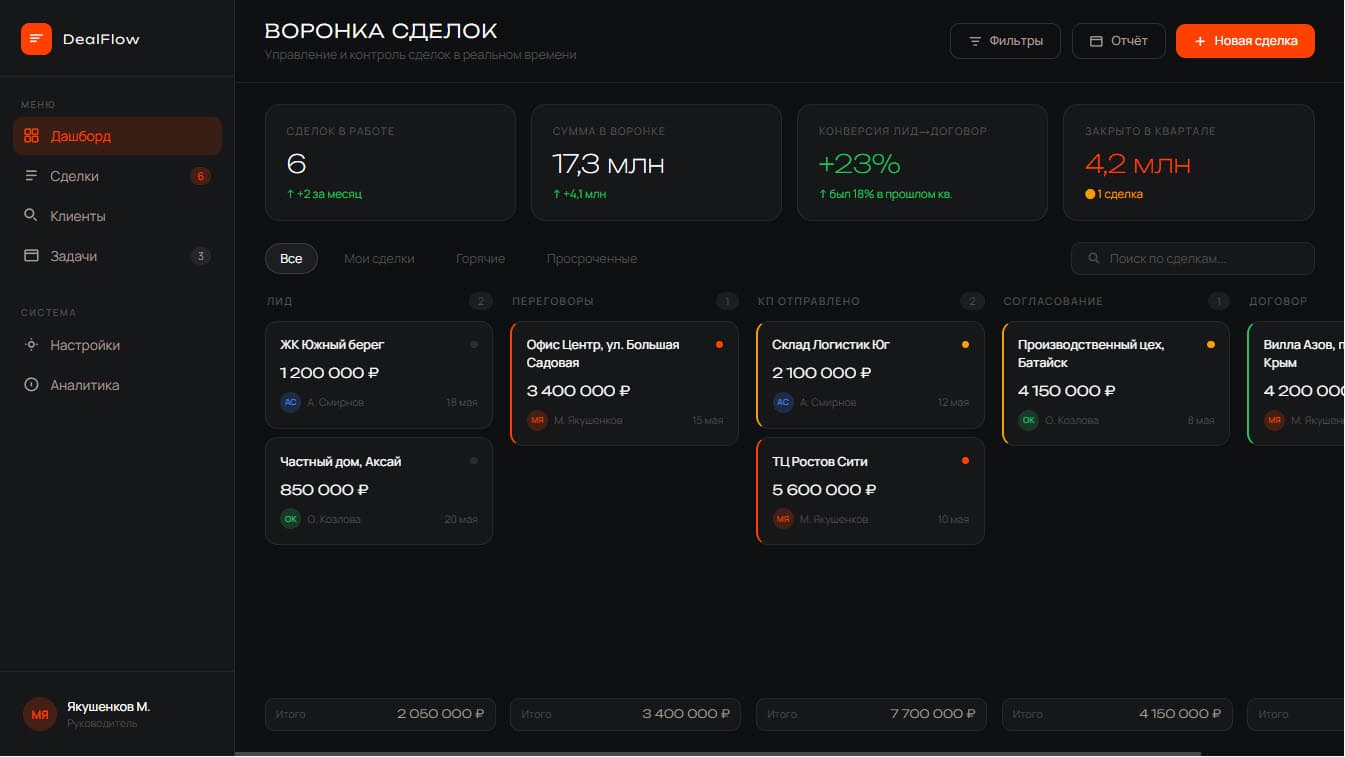Open the Склад Логистик Юг deal card

(x=870, y=375)
